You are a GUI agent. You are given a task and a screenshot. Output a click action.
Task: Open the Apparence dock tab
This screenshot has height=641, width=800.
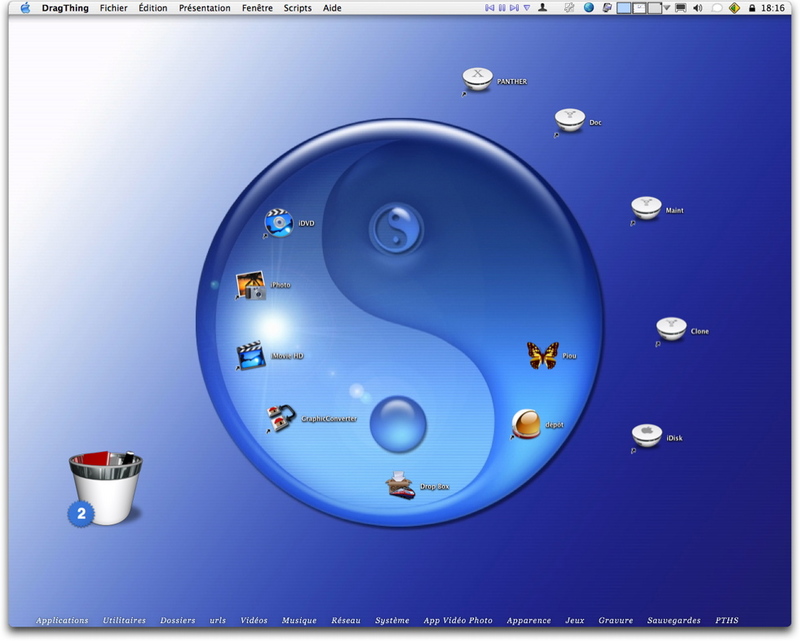(x=529, y=620)
